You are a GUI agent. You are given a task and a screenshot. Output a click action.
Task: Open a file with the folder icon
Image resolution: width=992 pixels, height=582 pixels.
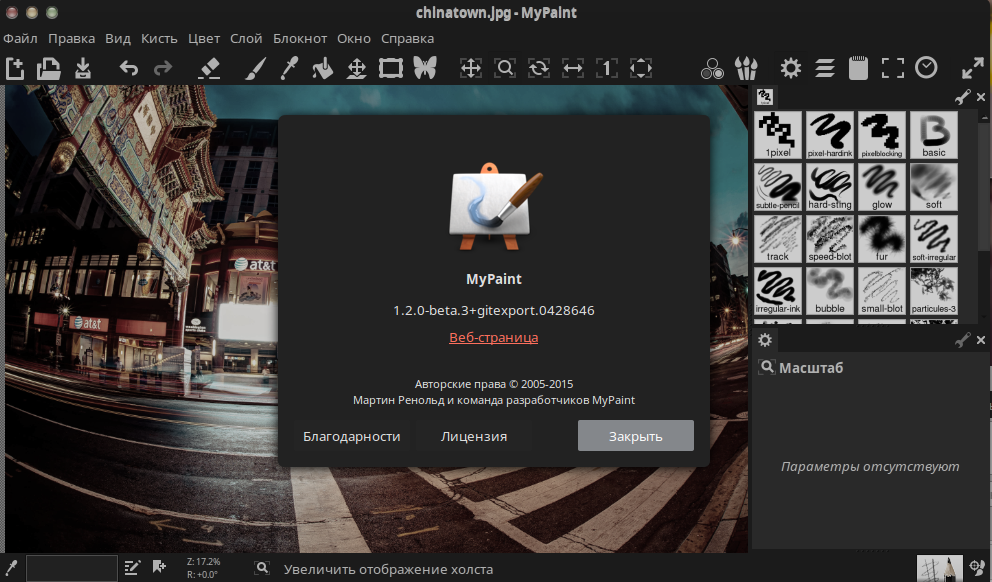point(48,68)
